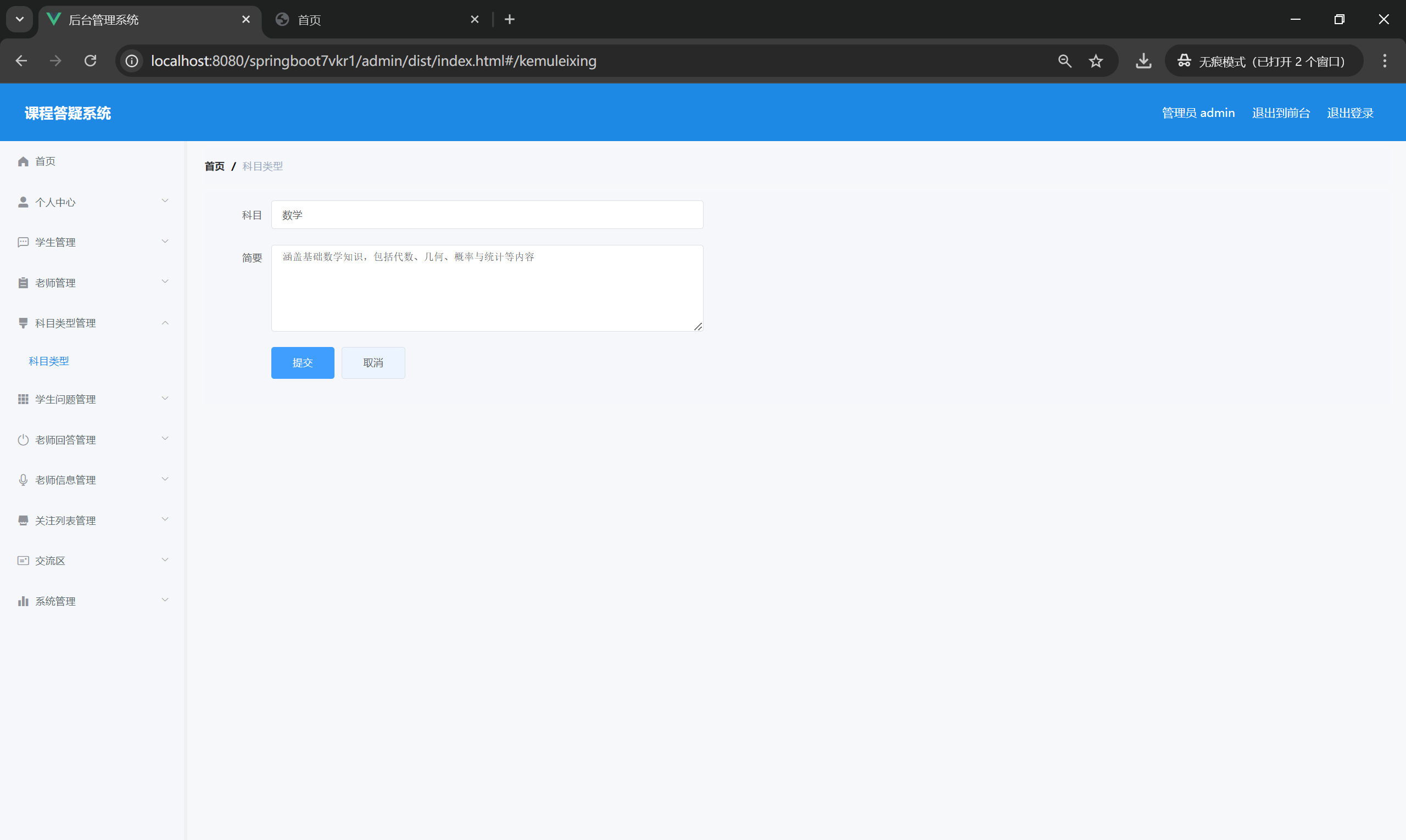Click 管理员 admin in header

click(1198, 113)
